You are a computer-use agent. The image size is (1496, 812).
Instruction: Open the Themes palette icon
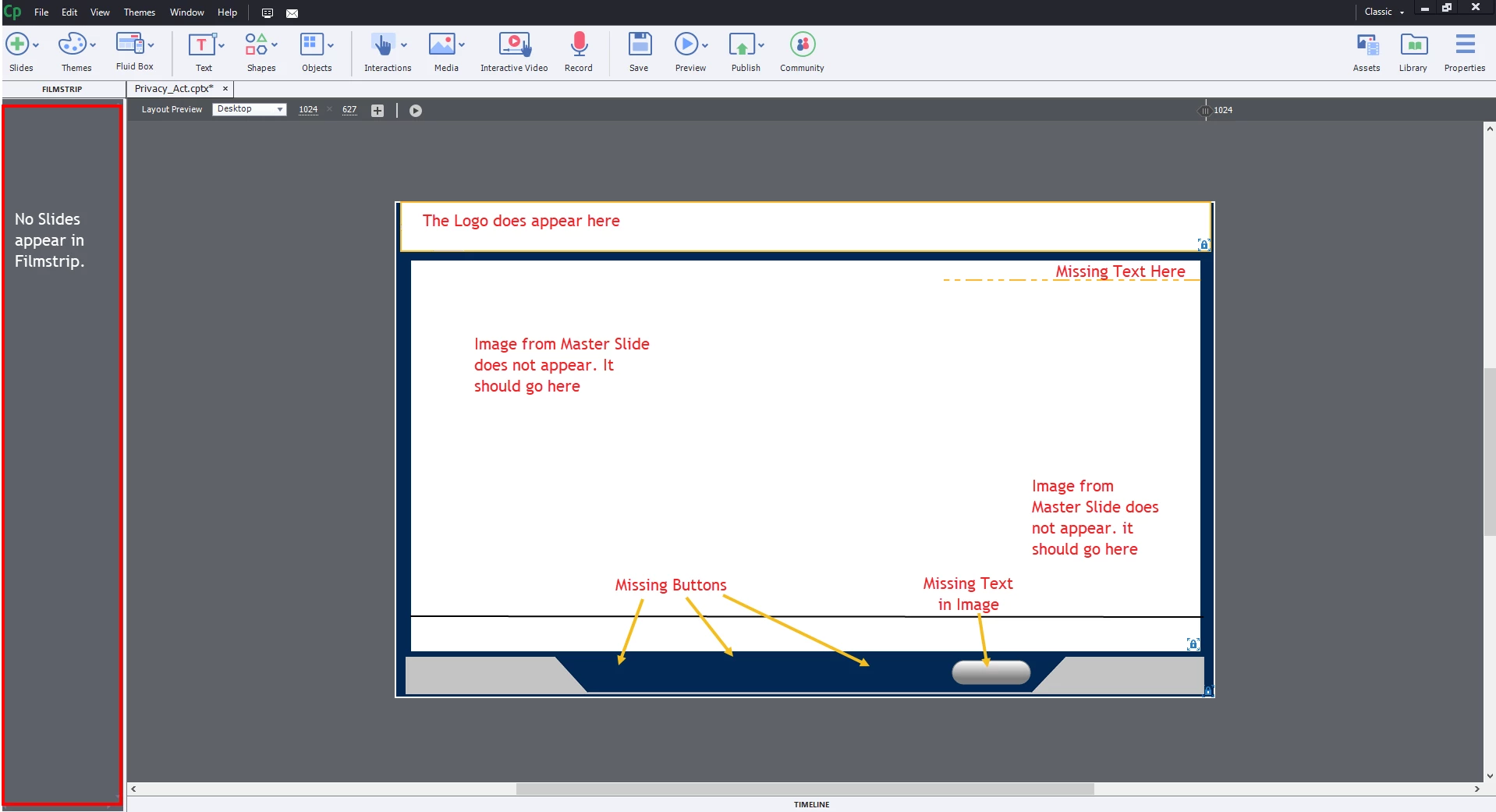tap(73, 44)
